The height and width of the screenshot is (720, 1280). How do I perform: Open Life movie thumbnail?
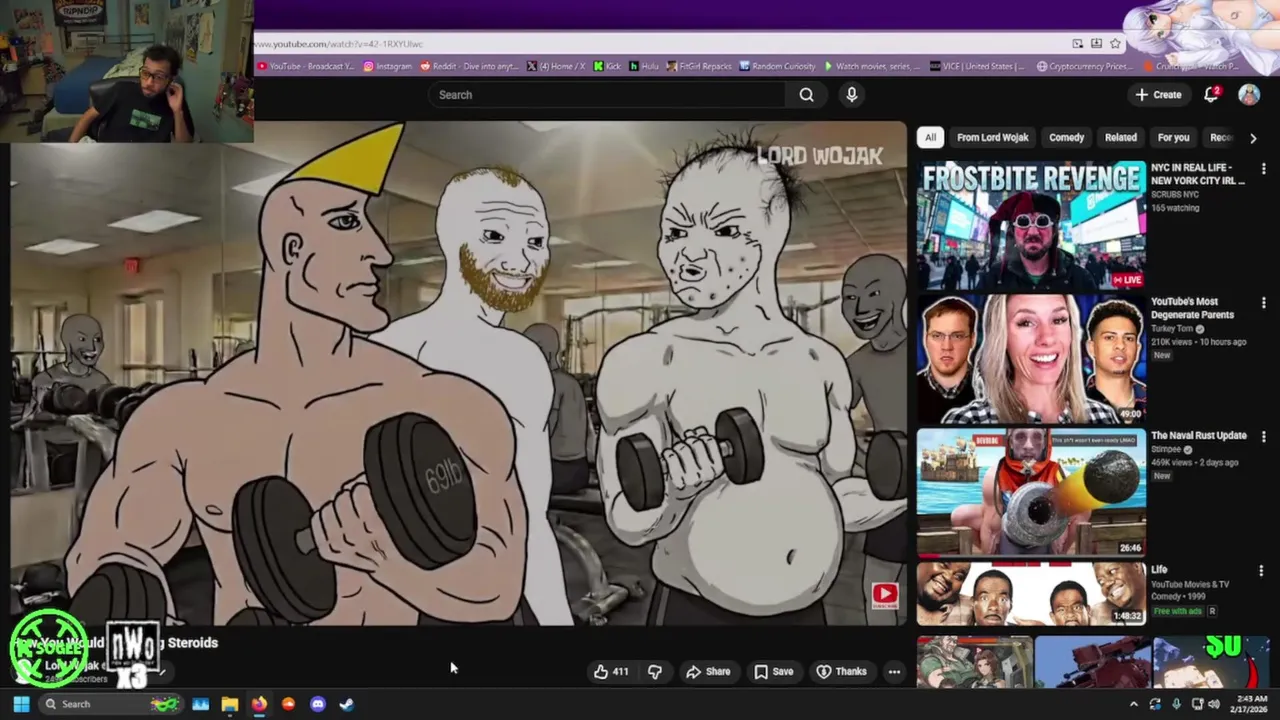[1031, 593]
